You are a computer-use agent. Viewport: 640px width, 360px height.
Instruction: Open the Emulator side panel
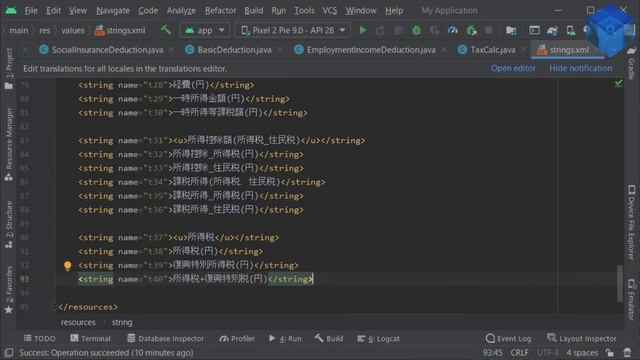coord(631,300)
